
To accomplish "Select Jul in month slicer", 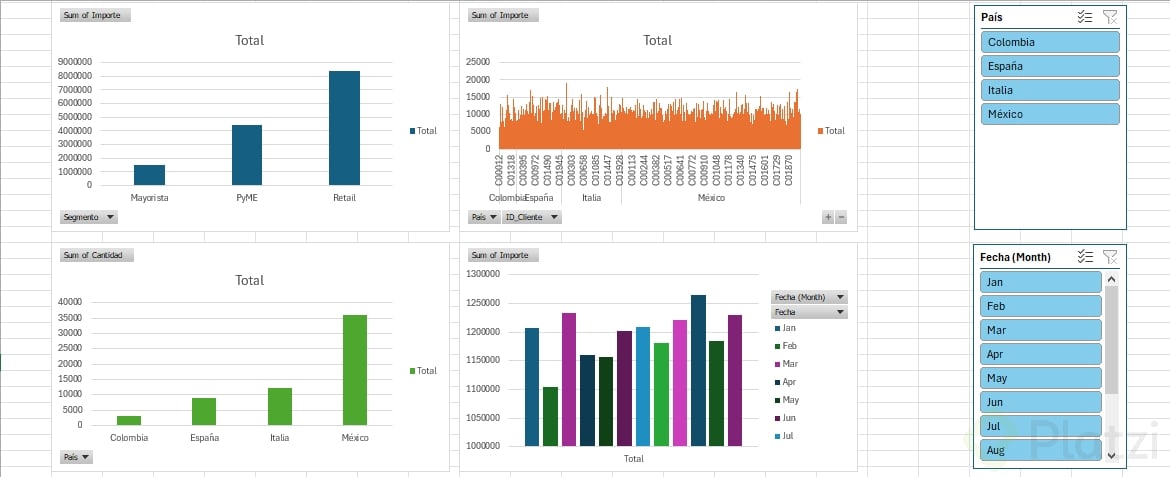I will click(1040, 426).
